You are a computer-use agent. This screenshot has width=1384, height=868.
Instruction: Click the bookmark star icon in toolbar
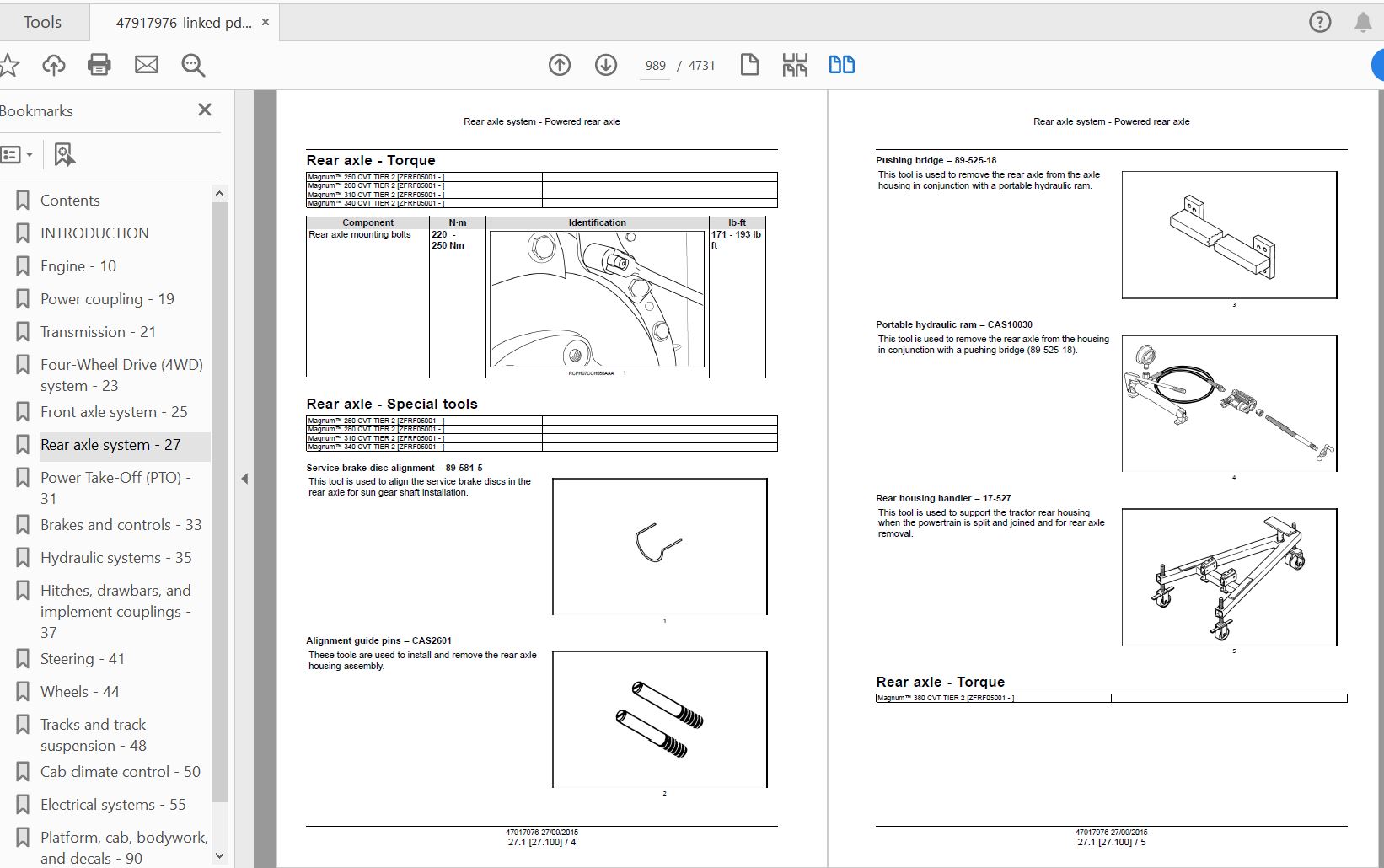(x=8, y=65)
